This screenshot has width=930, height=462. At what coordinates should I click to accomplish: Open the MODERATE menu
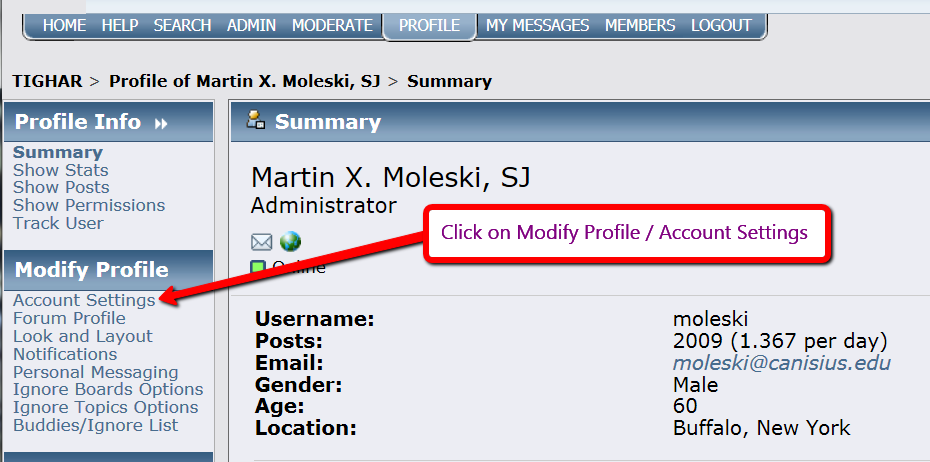coord(332,25)
